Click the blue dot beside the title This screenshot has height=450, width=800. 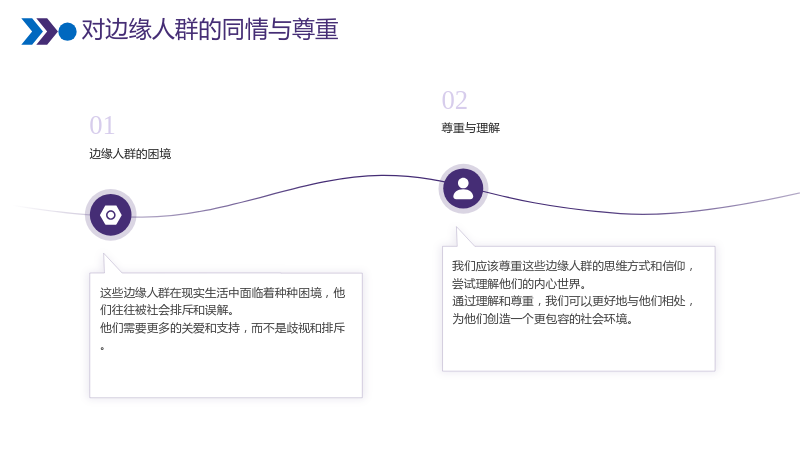click(67, 32)
